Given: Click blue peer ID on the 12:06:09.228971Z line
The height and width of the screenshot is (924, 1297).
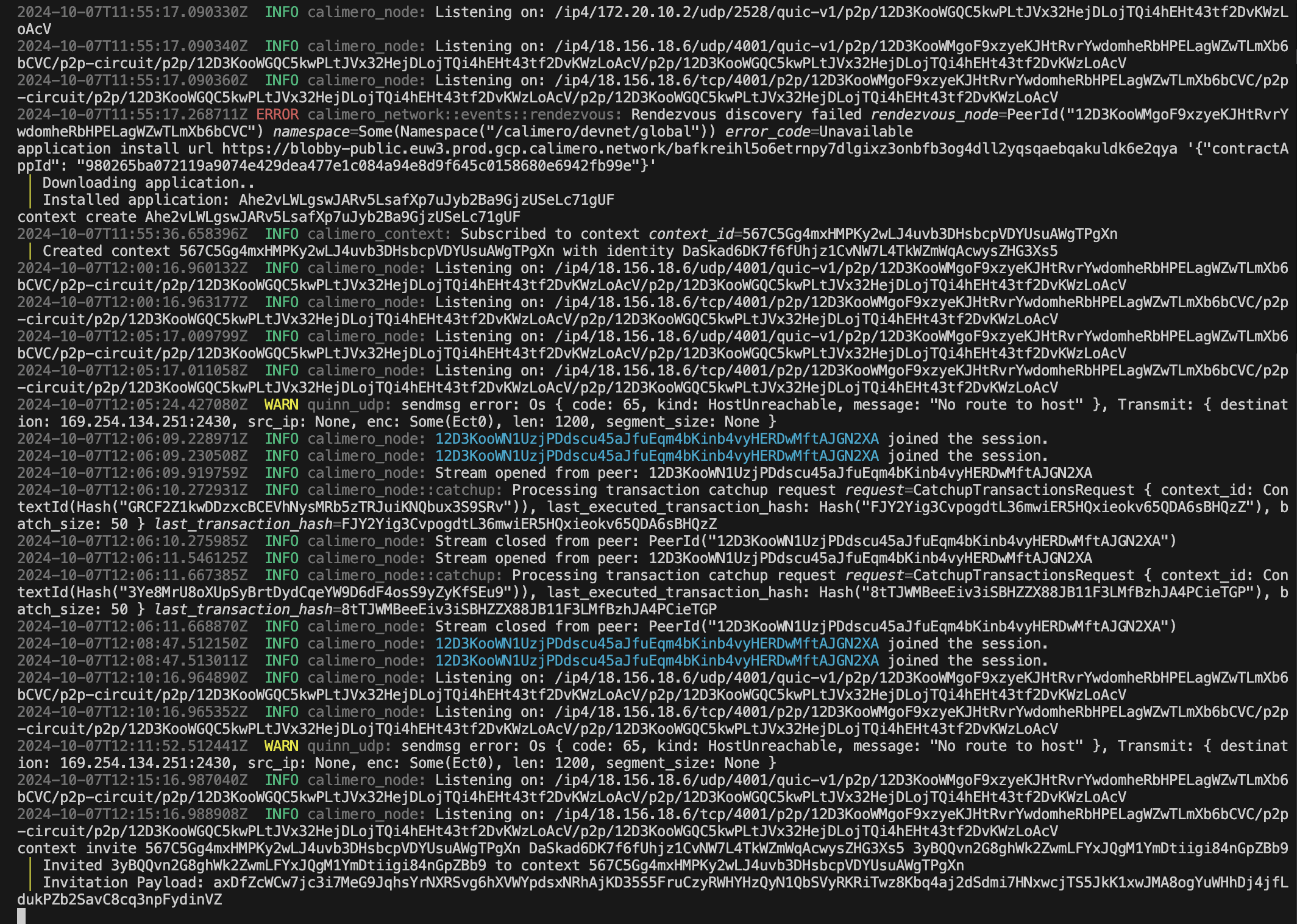Looking at the screenshot, I should [x=657, y=439].
